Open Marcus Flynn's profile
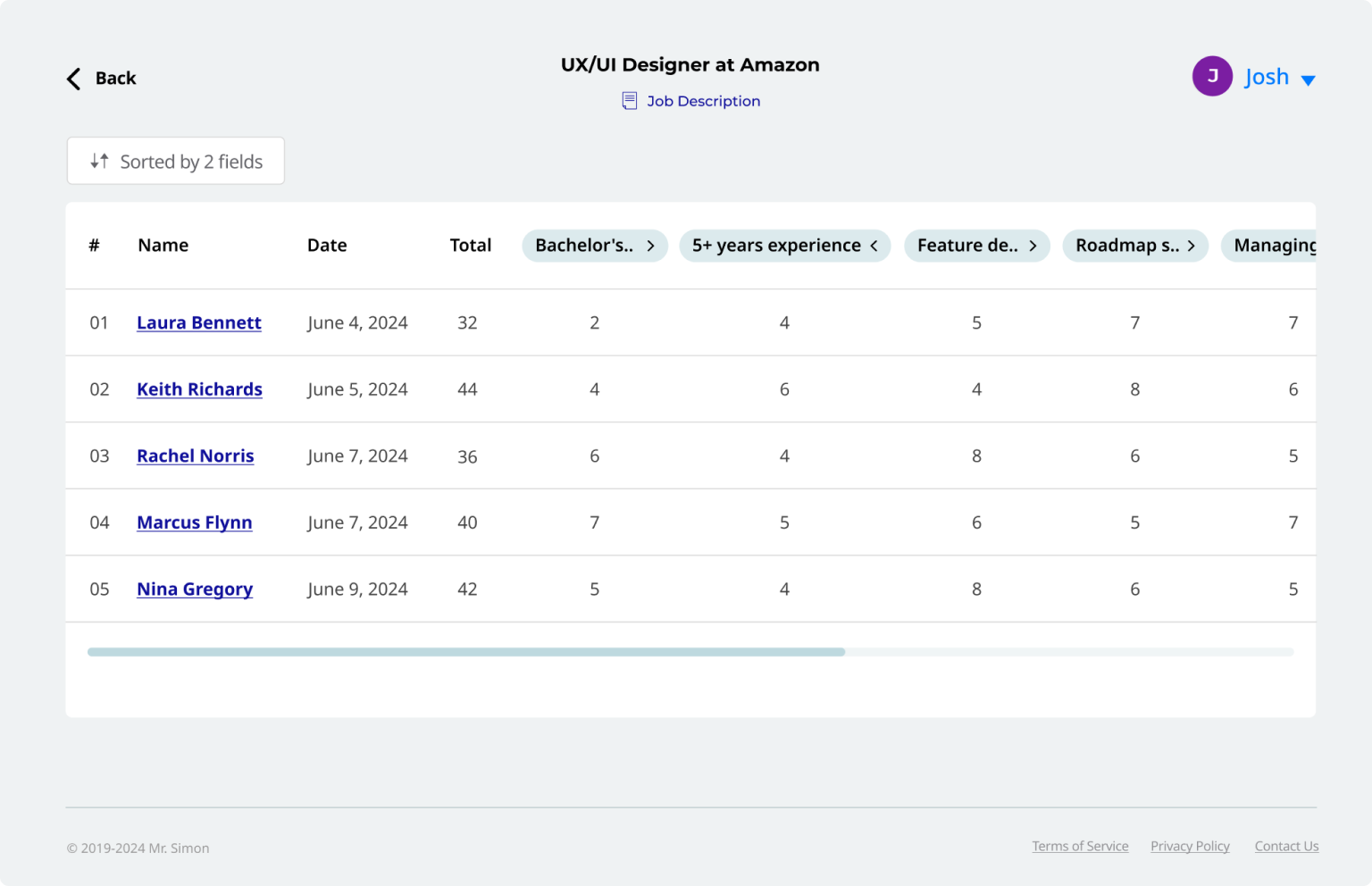The image size is (1372, 886). click(195, 522)
